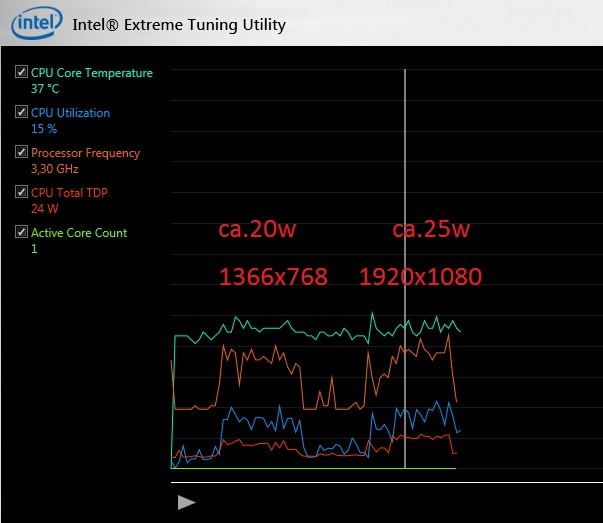Select the CPU Utilization label
Screen dimensions: 603x523
70,113
